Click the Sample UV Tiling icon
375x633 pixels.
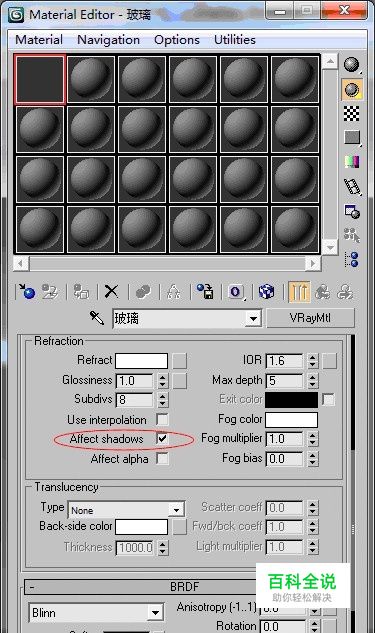(352, 138)
